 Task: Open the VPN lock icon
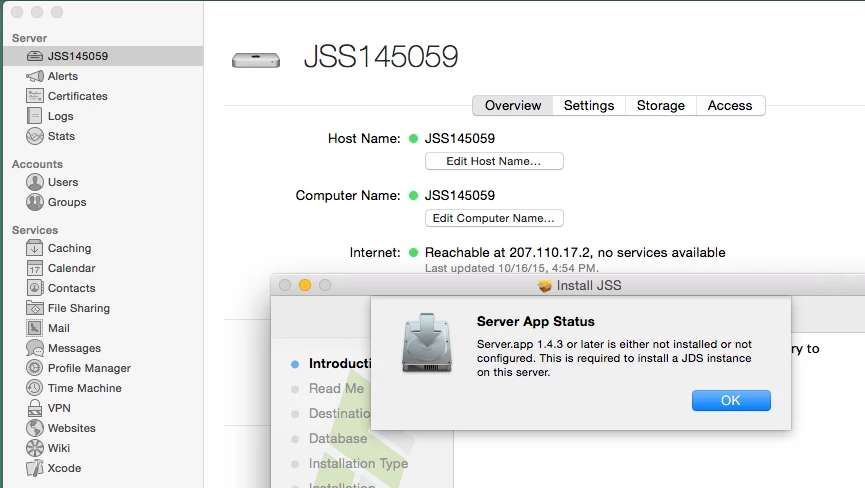pos(34,408)
